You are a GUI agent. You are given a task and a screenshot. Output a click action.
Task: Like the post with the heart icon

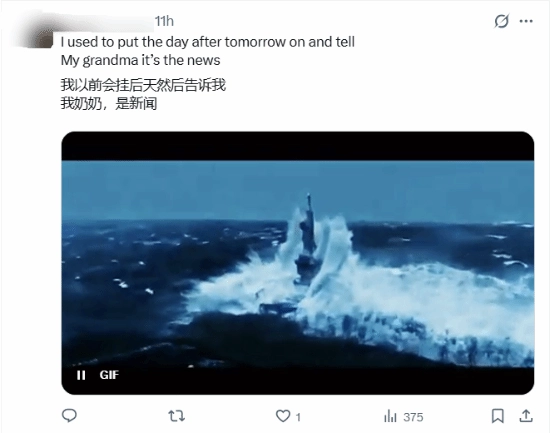tap(283, 416)
